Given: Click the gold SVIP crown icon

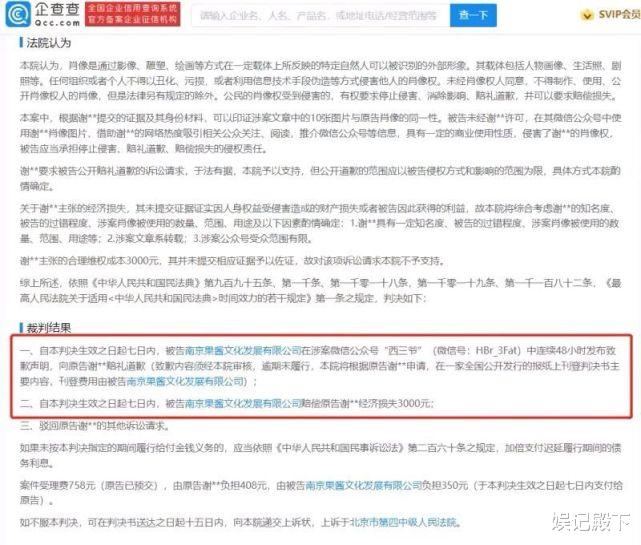Looking at the screenshot, I should [587, 15].
